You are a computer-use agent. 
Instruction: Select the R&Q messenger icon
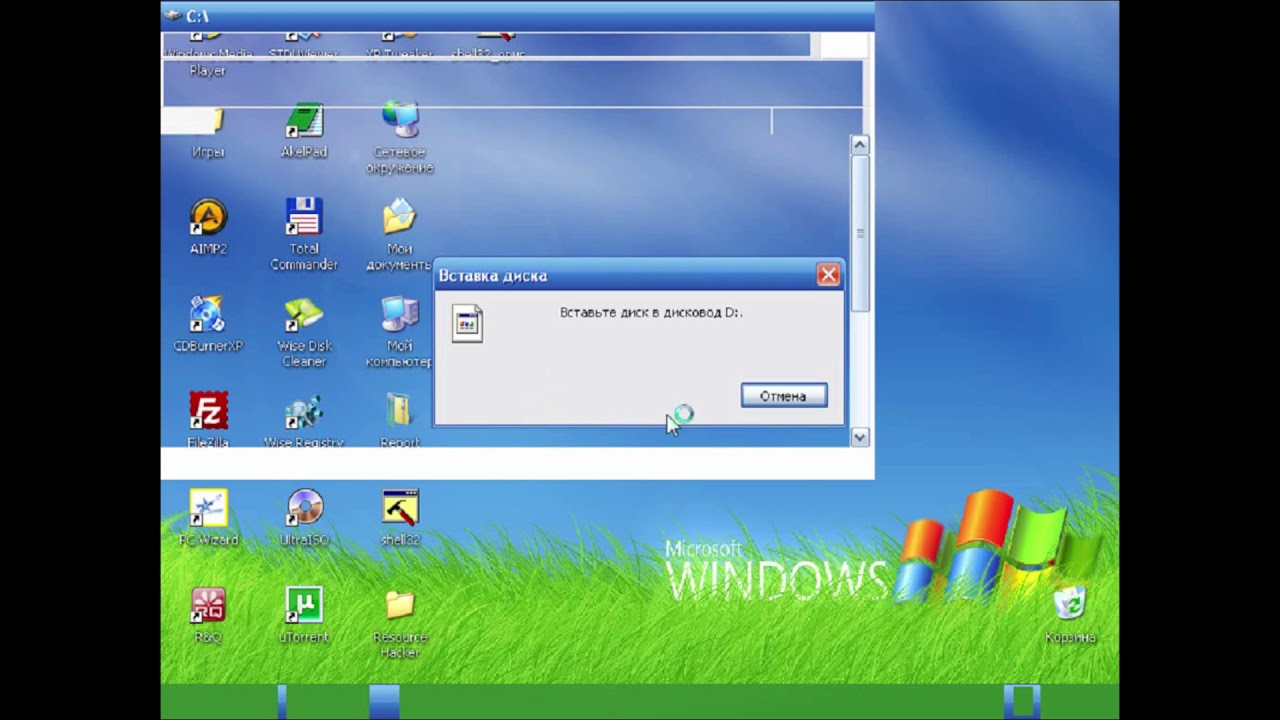pyautogui.click(x=208, y=605)
